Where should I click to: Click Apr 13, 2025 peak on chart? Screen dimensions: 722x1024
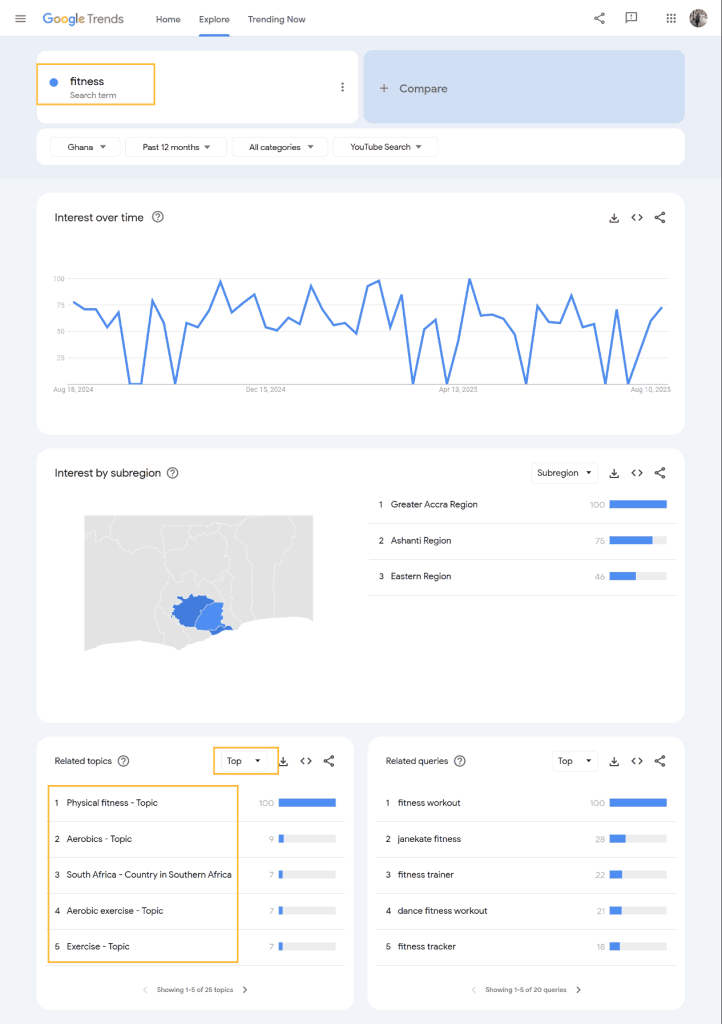click(469, 280)
